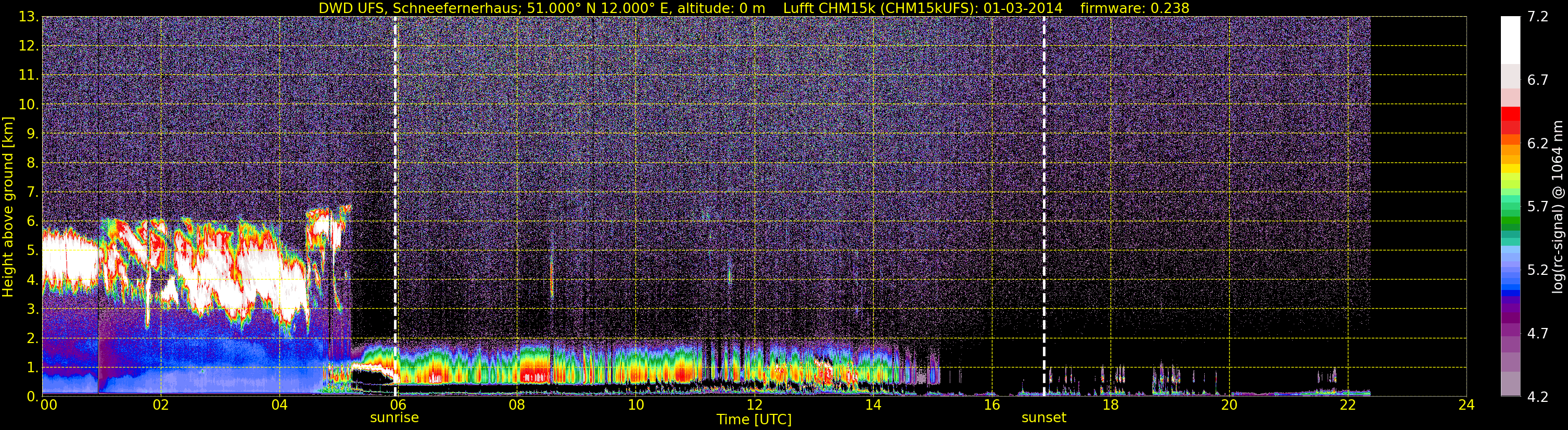Click the height axis tick label '1.'

pos(33,368)
